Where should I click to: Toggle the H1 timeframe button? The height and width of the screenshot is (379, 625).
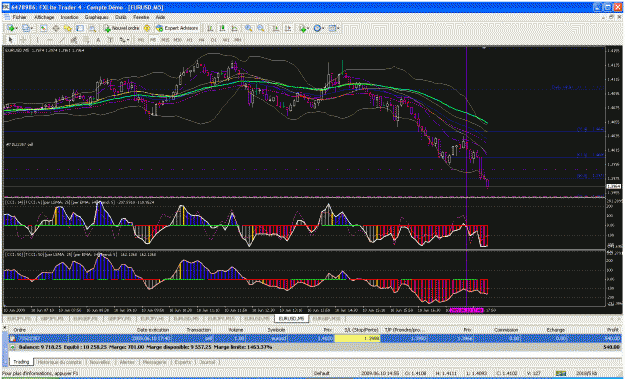coord(190,40)
